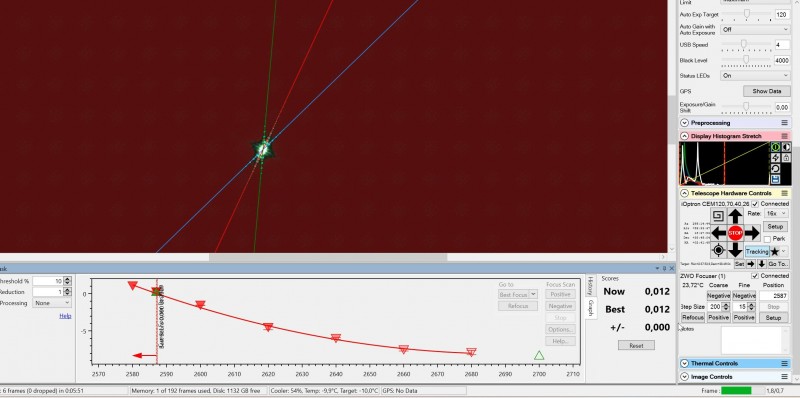Viewport: 800px width, 398px height.
Task: Click Coarse Negative focuser button
Action: tap(718, 295)
